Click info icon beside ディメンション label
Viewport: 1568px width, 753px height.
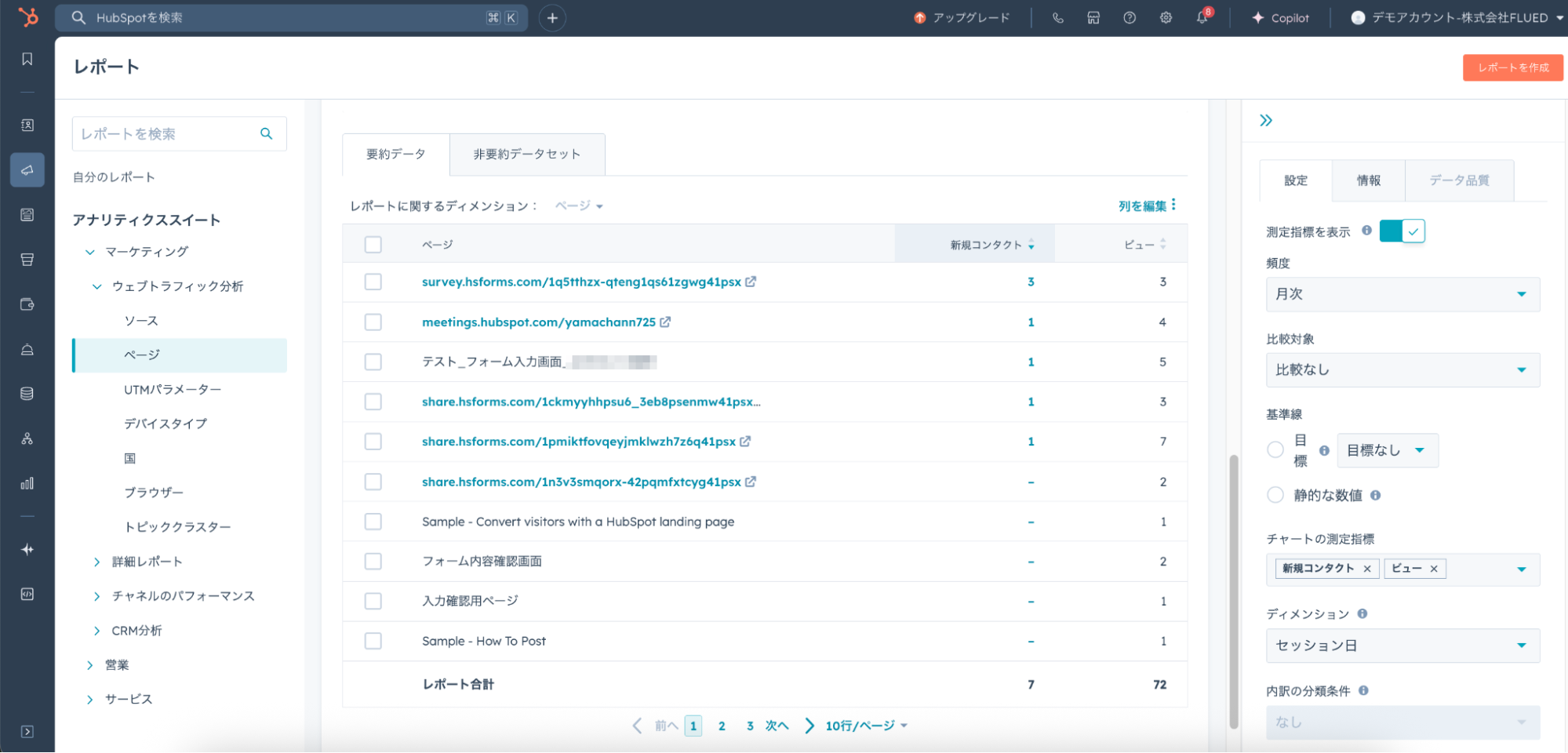(x=1362, y=613)
